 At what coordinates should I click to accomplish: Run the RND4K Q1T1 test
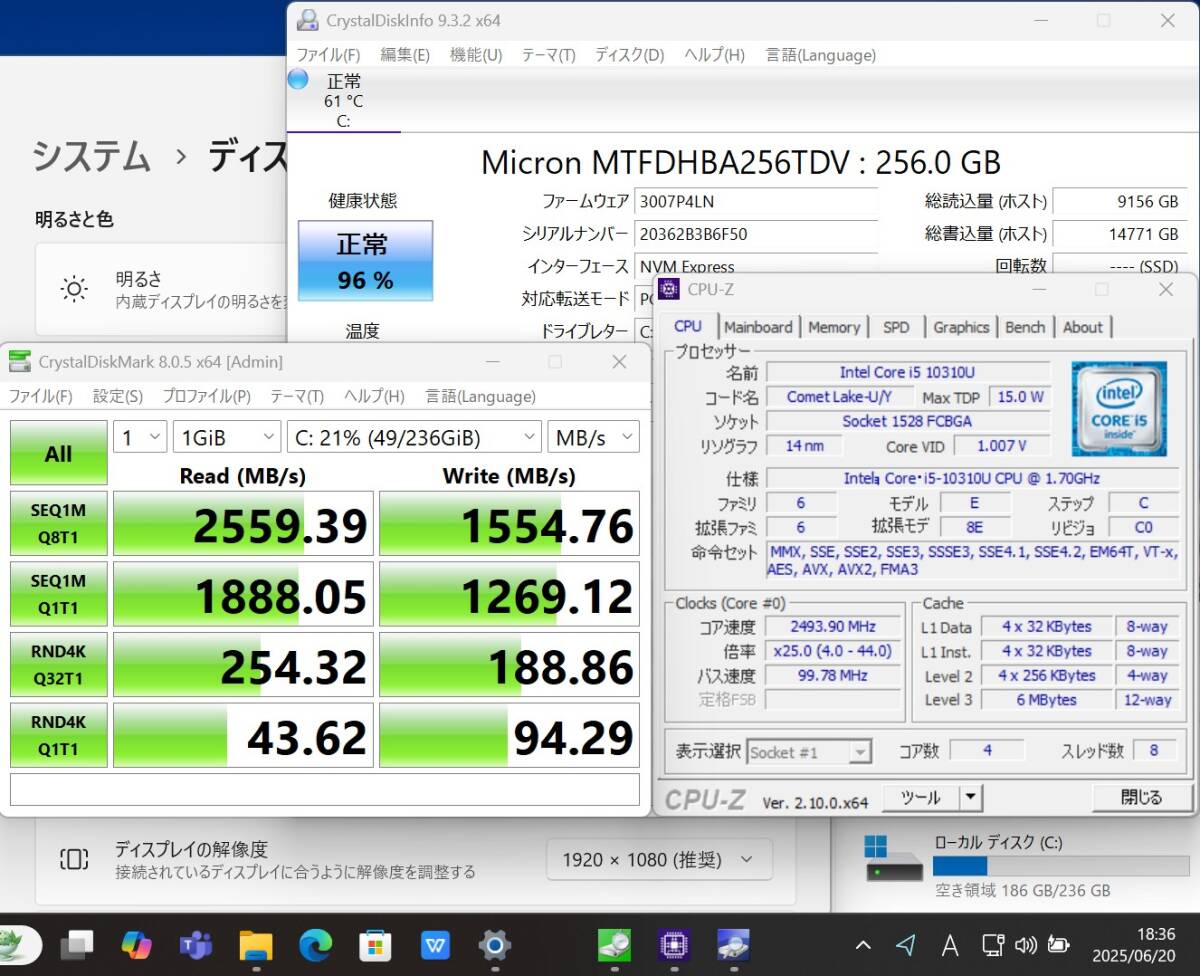pyautogui.click(x=58, y=735)
